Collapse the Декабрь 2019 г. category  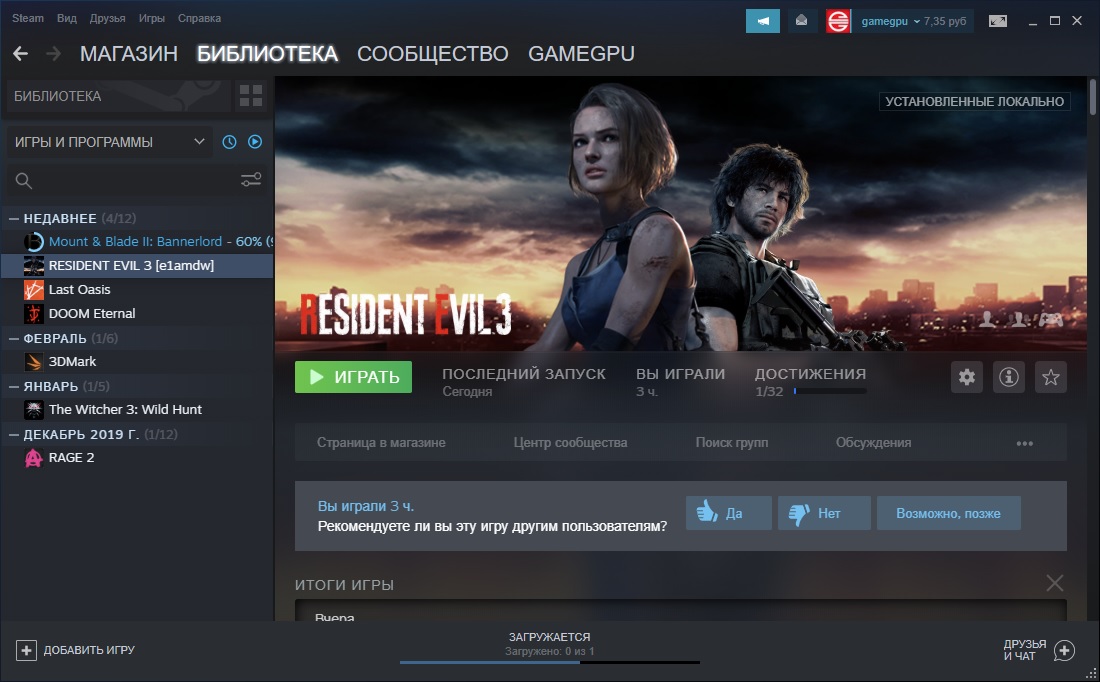point(13,434)
